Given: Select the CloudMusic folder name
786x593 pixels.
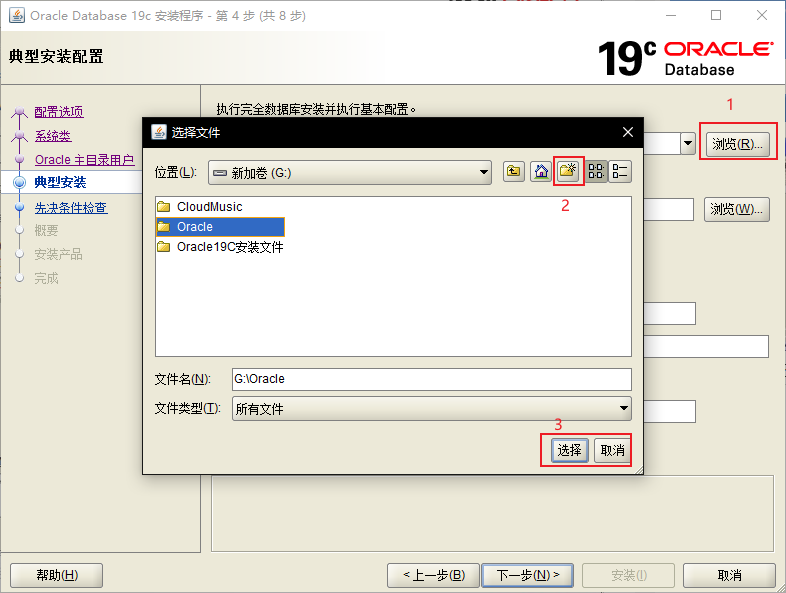Looking at the screenshot, I should pyautogui.click(x=210, y=207).
